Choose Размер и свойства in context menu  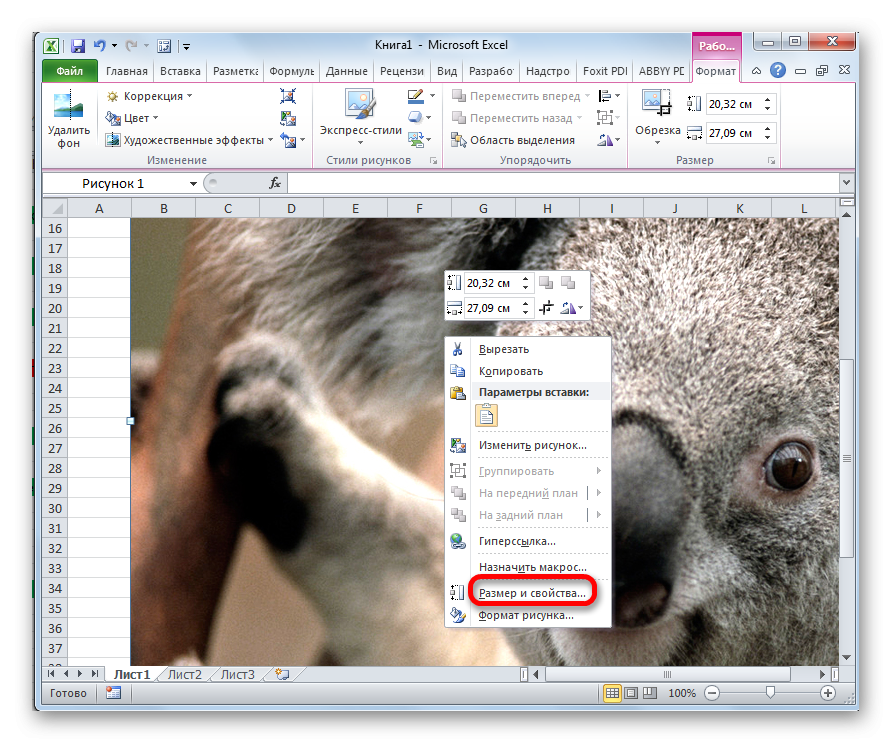point(532,593)
